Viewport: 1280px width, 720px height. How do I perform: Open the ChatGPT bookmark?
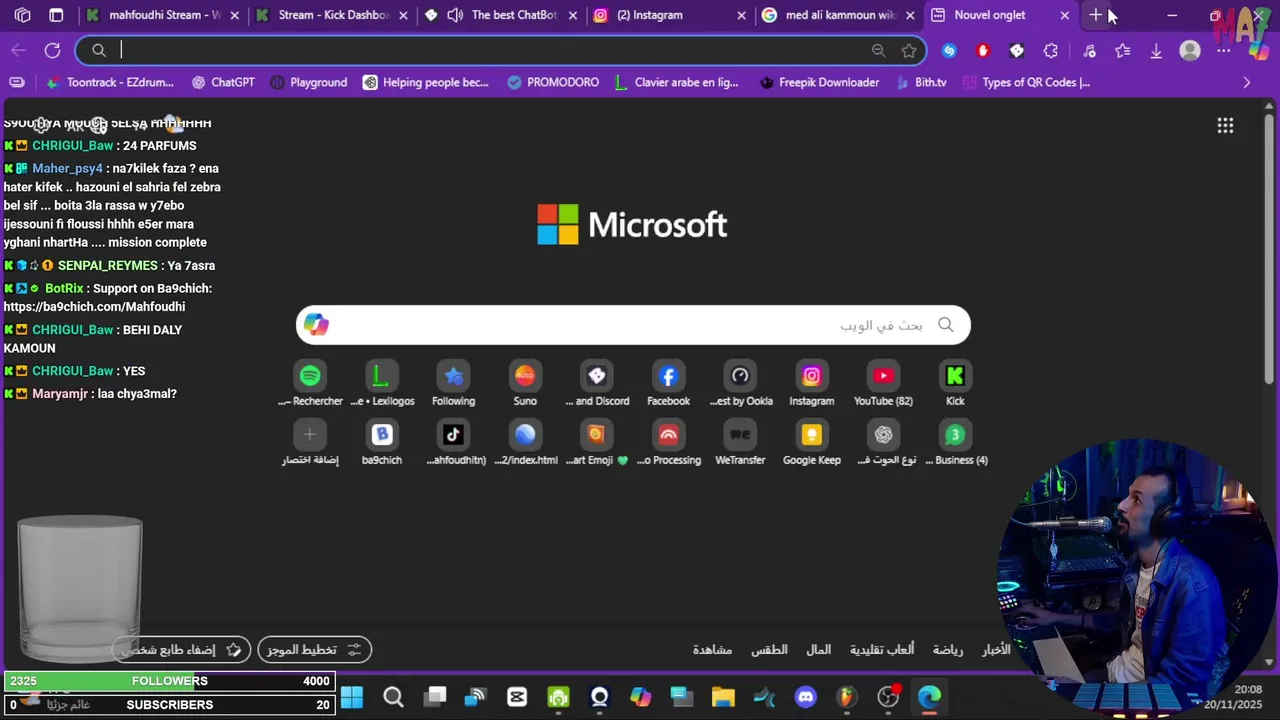223,82
